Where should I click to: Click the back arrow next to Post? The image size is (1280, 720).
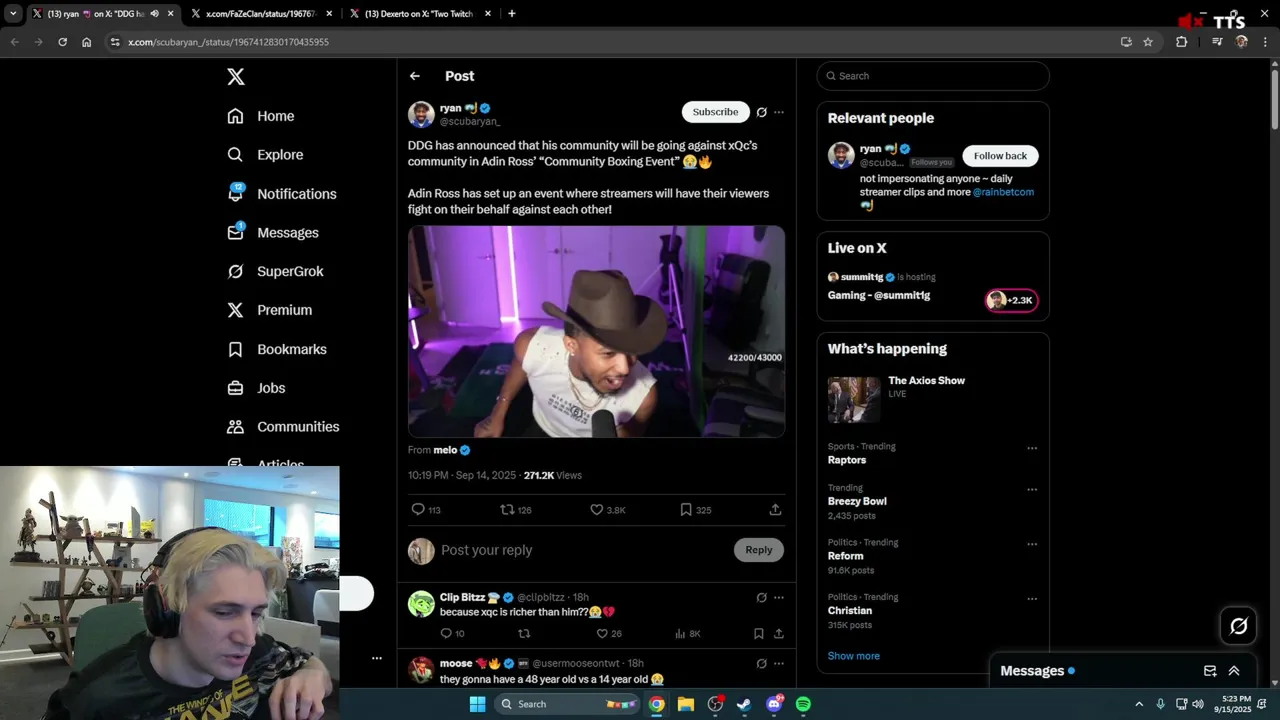click(415, 76)
